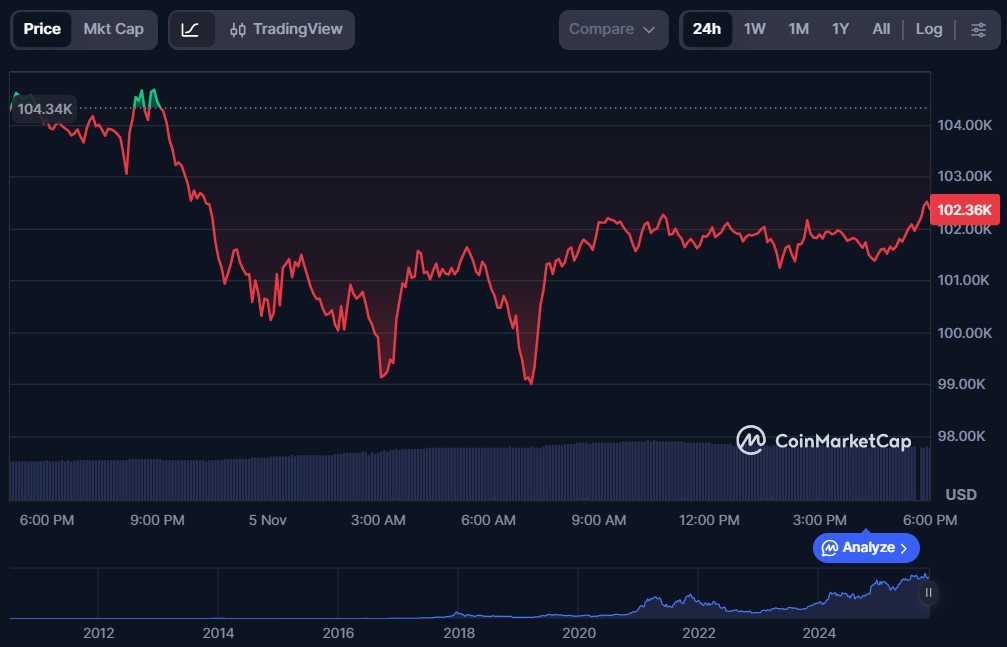Select the 24h timeframe tab

706,30
